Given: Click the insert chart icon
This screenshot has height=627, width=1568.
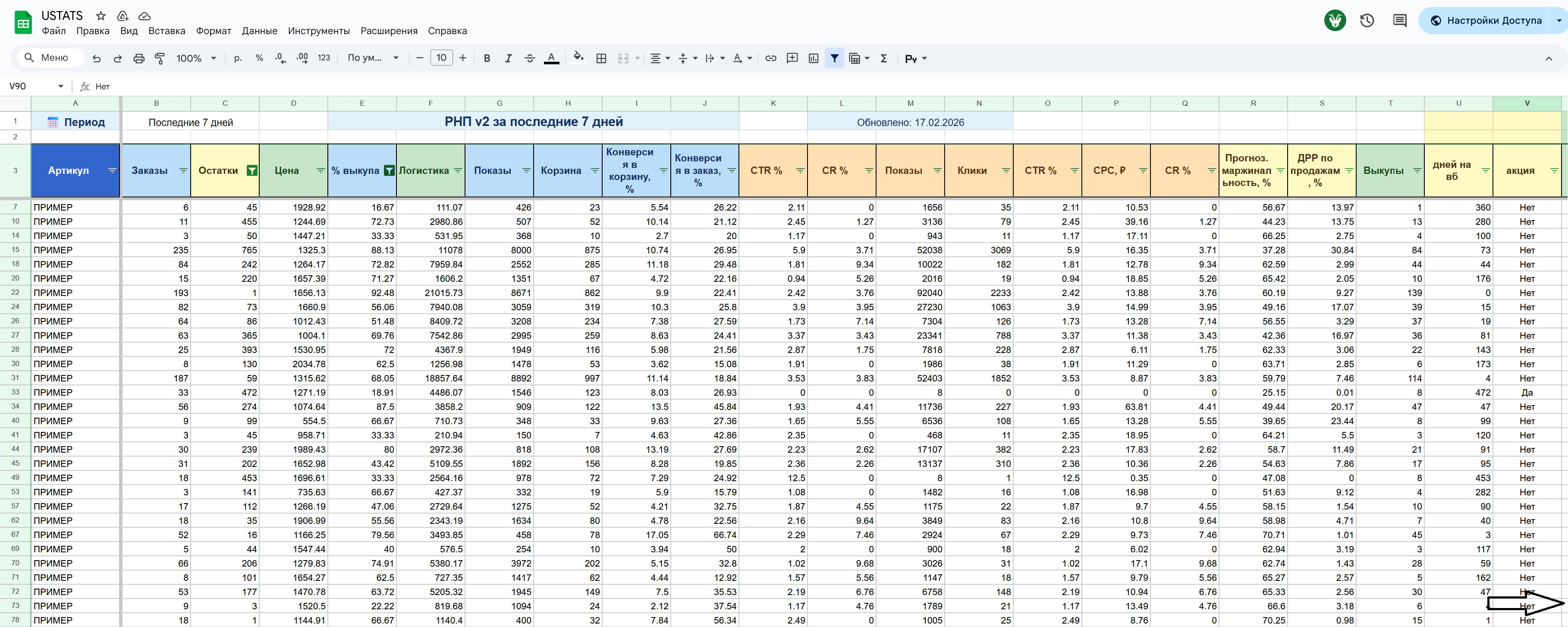Looking at the screenshot, I should click(x=813, y=58).
